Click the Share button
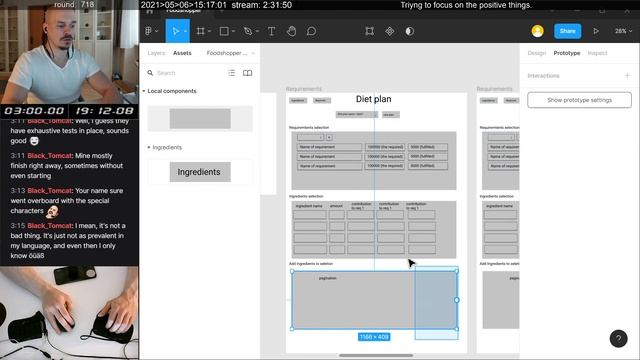640x360 pixels. (567, 31)
